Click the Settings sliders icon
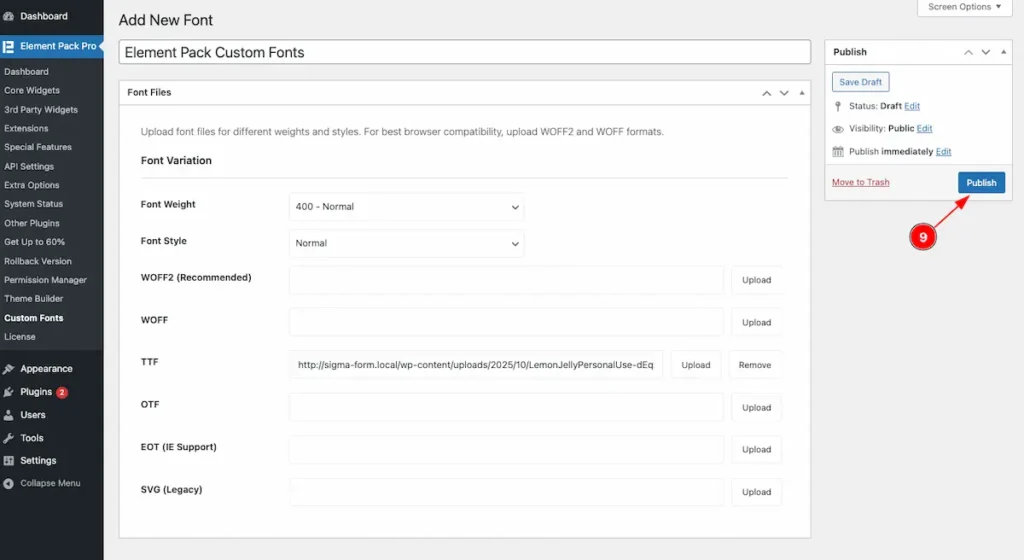This screenshot has height=560, width=1024. pos(9,461)
